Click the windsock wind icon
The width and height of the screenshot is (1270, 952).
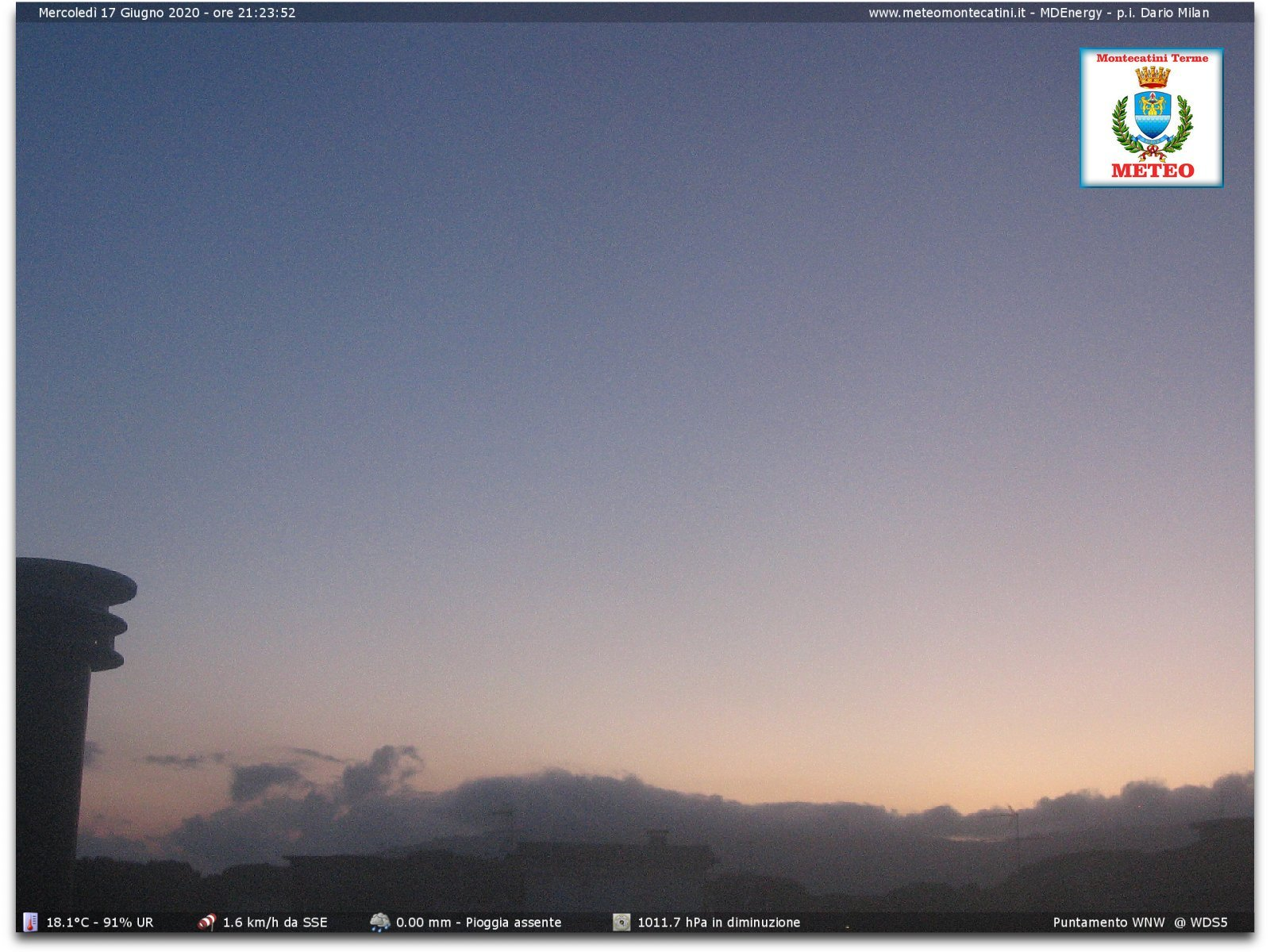point(206,922)
